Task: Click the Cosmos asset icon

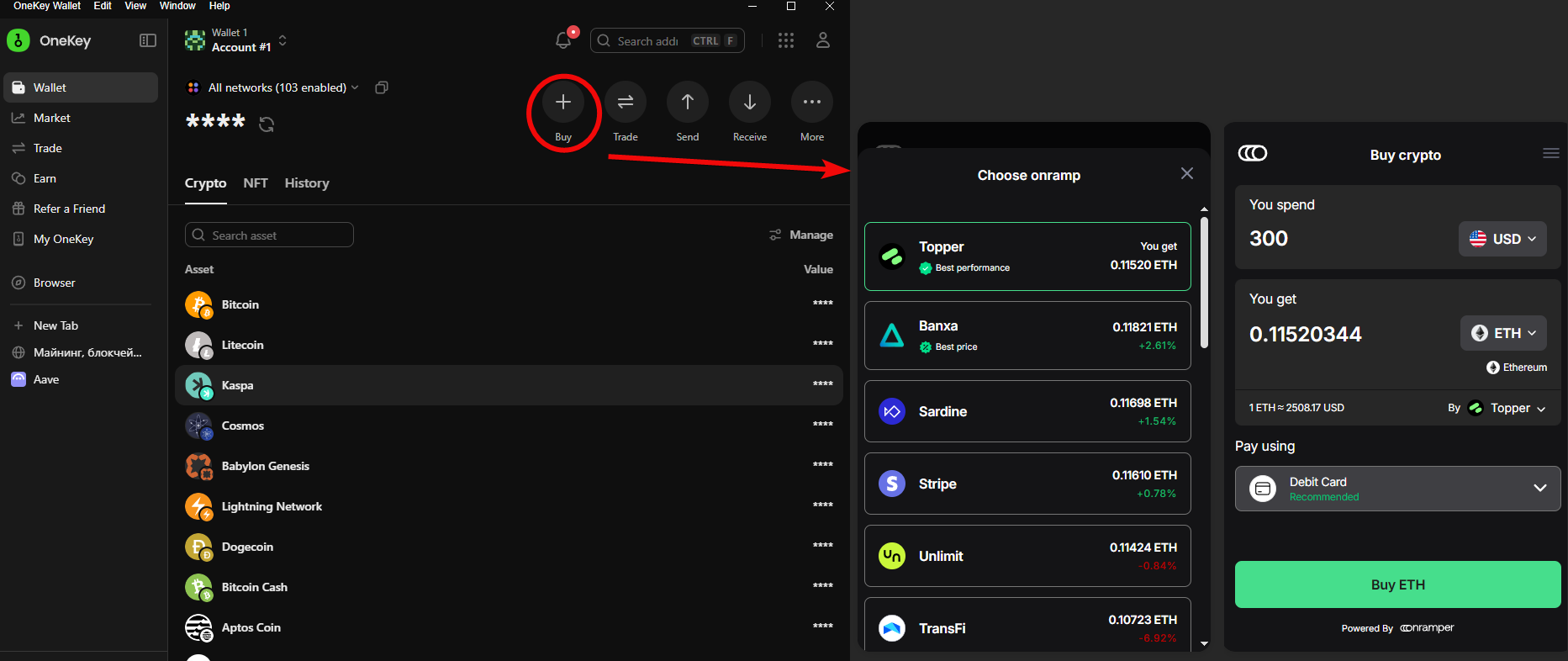Action: click(x=198, y=426)
